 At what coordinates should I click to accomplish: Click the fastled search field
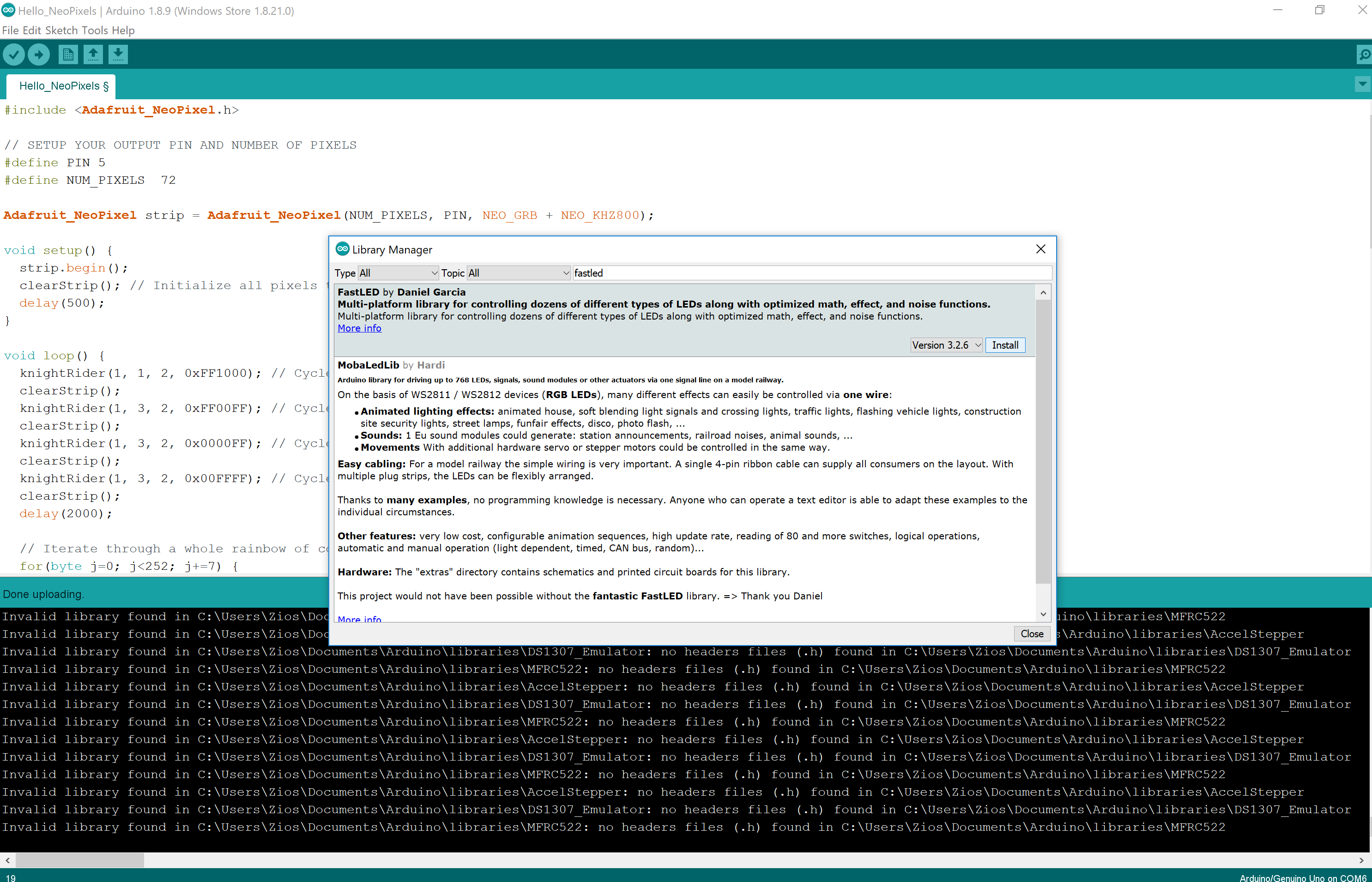point(812,273)
